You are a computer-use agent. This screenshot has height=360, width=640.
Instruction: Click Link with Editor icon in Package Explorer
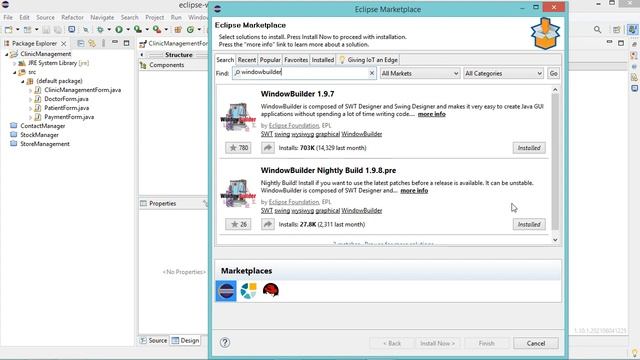(x=92, y=43)
